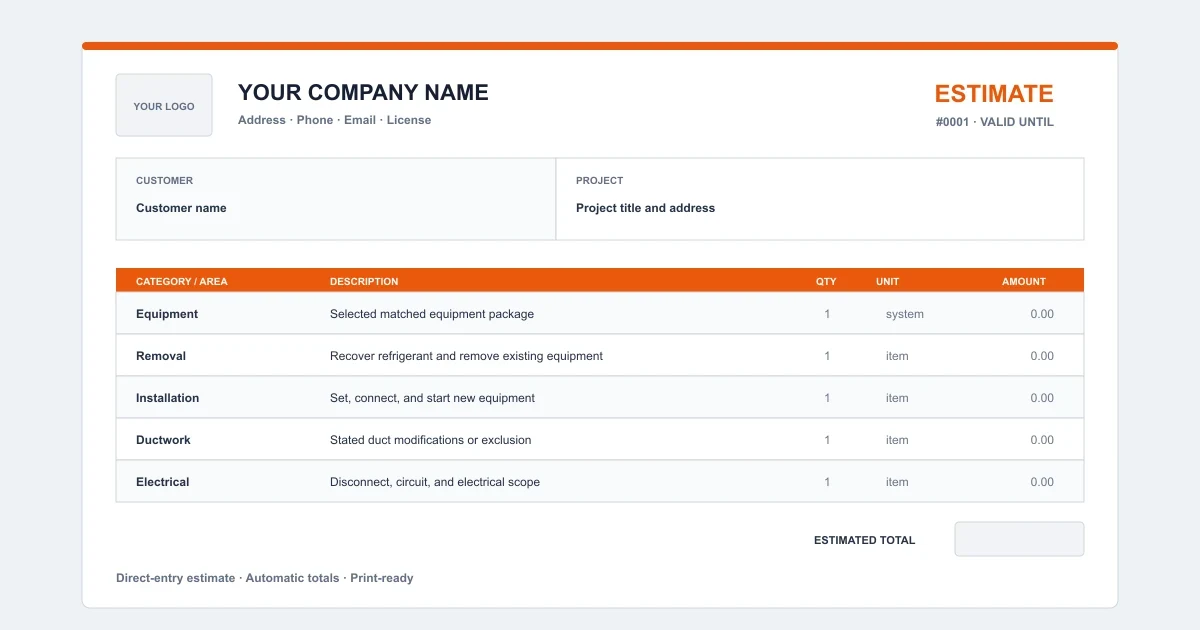Click the DESCRIPTION column header
Image resolution: width=1200 pixels, height=630 pixels.
[364, 281]
